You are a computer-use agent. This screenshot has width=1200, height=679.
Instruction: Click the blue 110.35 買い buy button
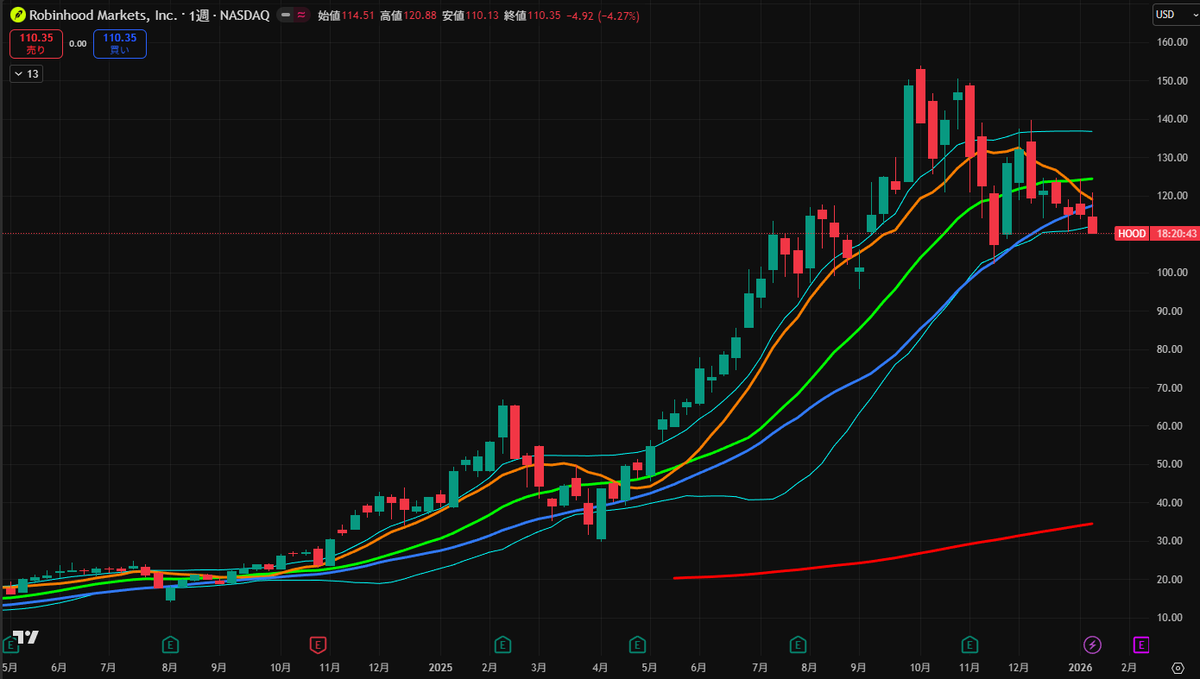coord(120,43)
